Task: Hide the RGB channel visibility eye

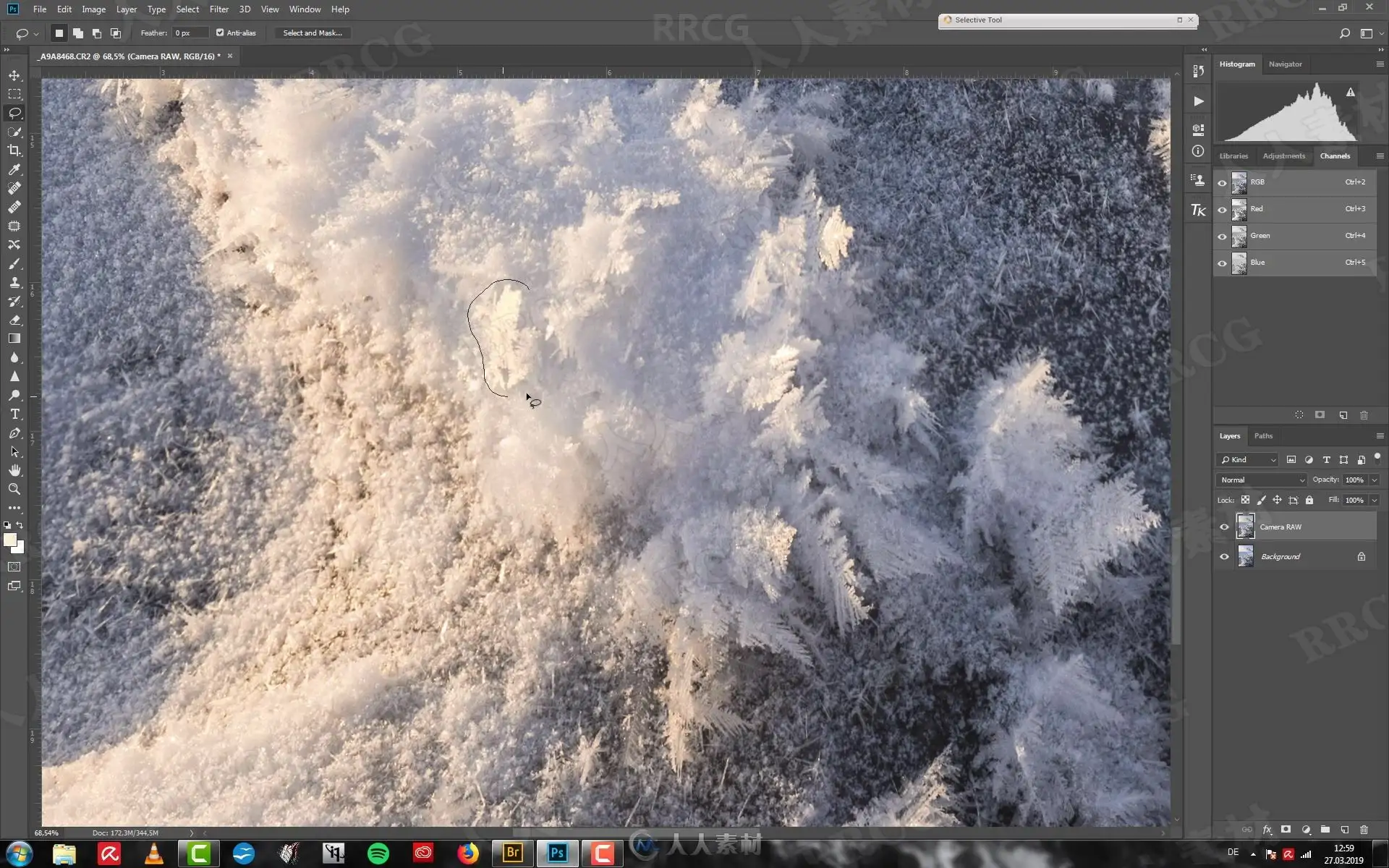Action: [x=1222, y=183]
